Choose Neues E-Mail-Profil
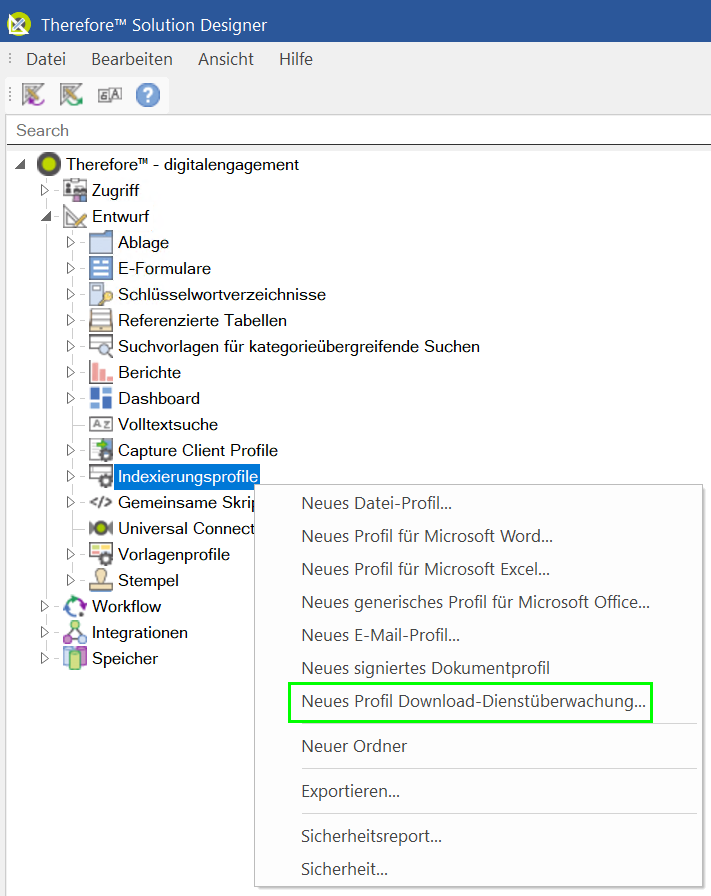The height and width of the screenshot is (896, 711). click(478, 635)
